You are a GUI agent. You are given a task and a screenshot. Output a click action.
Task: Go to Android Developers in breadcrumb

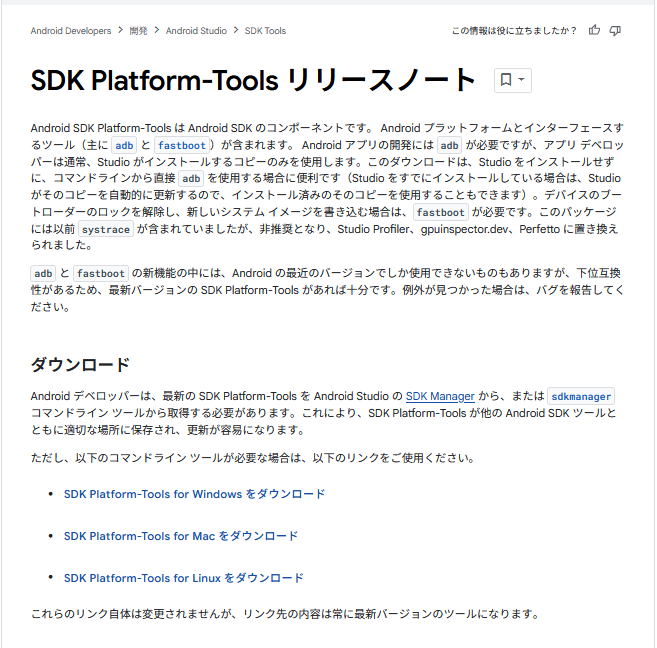(x=71, y=31)
